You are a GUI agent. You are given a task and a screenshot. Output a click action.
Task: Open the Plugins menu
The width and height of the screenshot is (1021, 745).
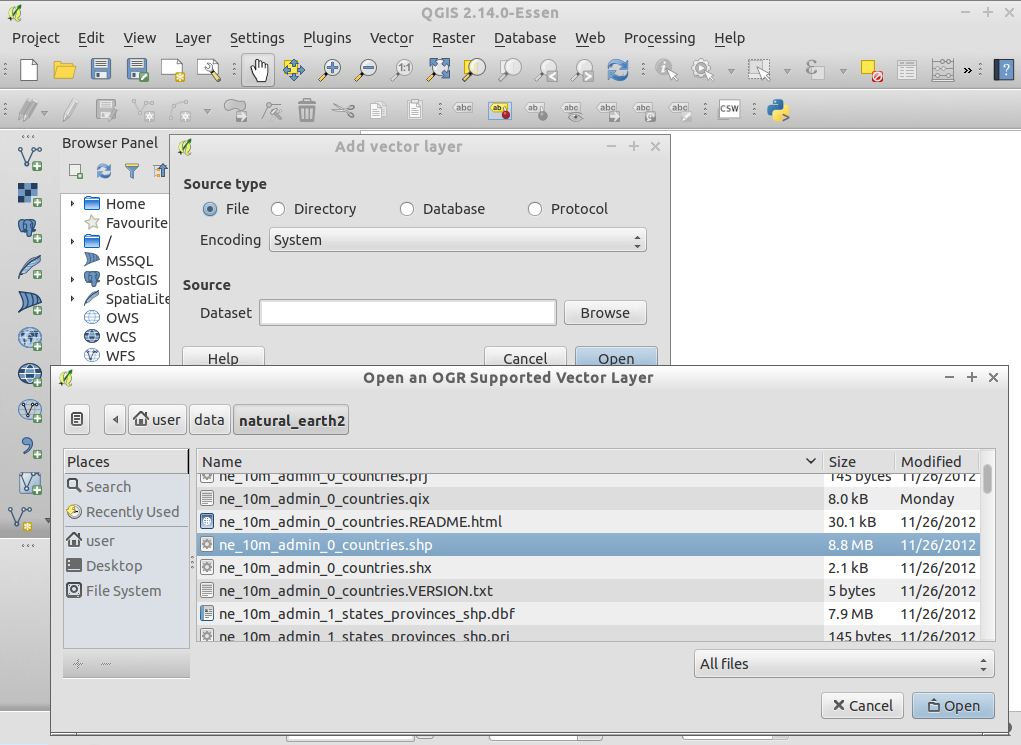coord(327,38)
